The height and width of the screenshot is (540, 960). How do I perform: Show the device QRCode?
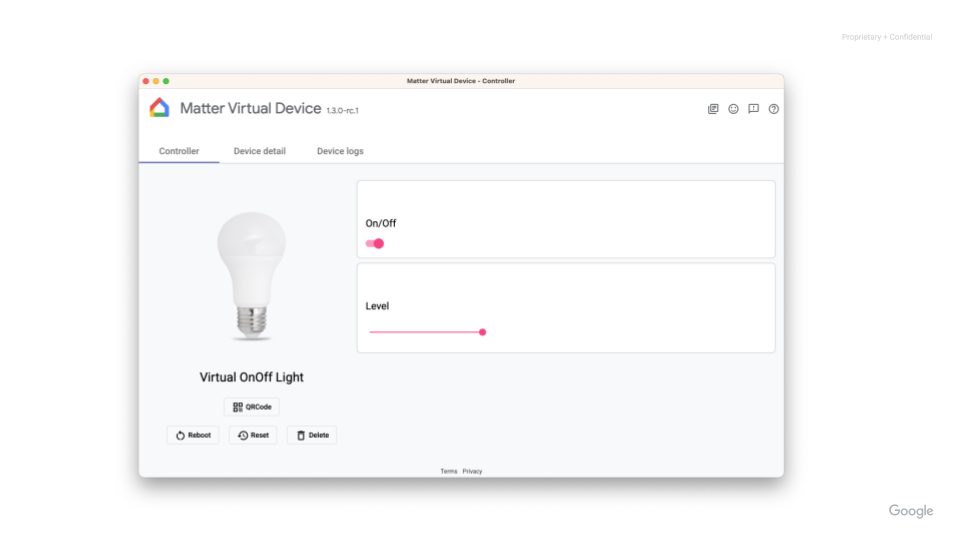(x=252, y=407)
